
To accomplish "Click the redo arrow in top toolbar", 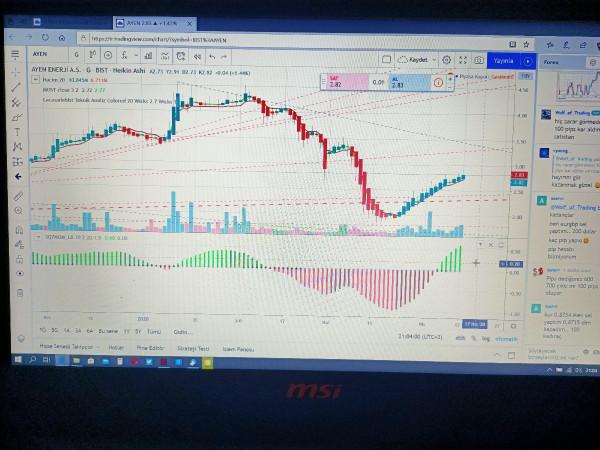I will click(224, 57).
